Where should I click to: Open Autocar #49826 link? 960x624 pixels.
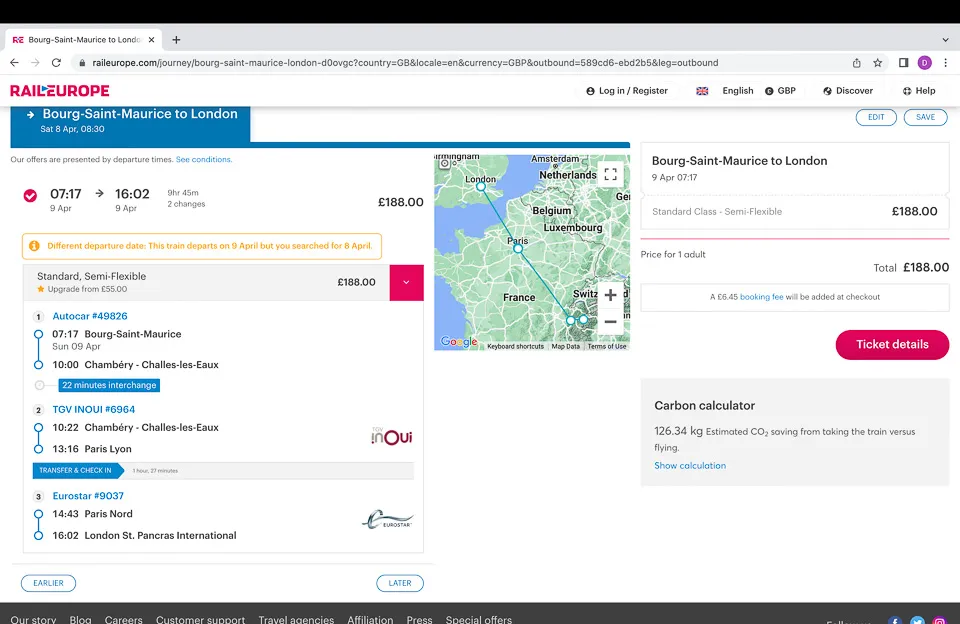[x=89, y=316]
